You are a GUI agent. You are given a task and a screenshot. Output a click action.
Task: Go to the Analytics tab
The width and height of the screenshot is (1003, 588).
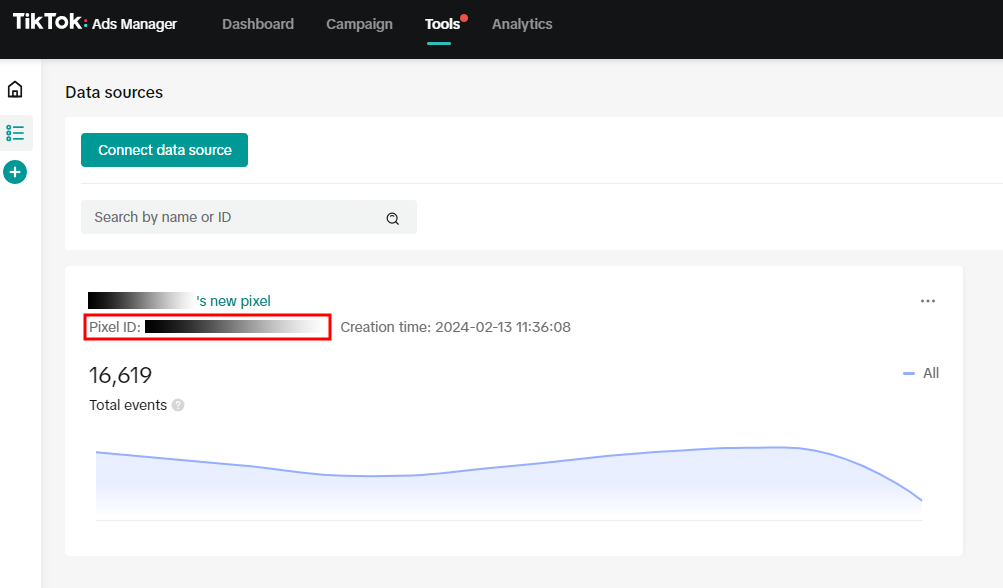522,24
